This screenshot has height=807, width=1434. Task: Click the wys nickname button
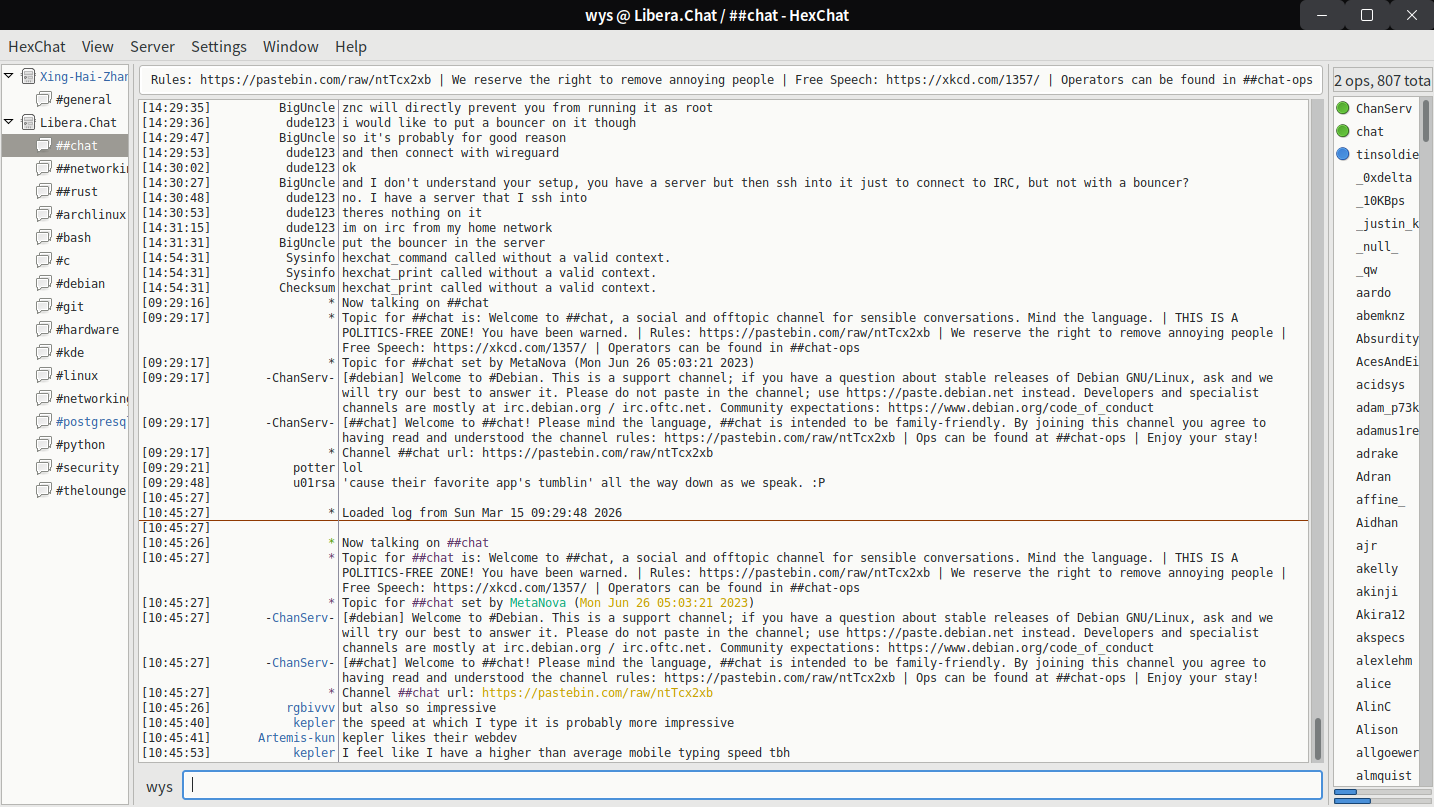tap(159, 786)
